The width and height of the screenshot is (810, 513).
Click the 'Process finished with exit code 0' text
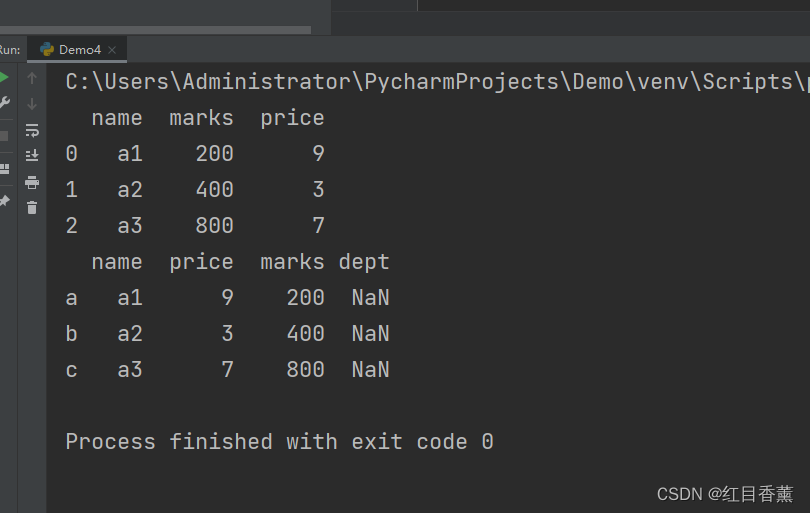[279, 442]
